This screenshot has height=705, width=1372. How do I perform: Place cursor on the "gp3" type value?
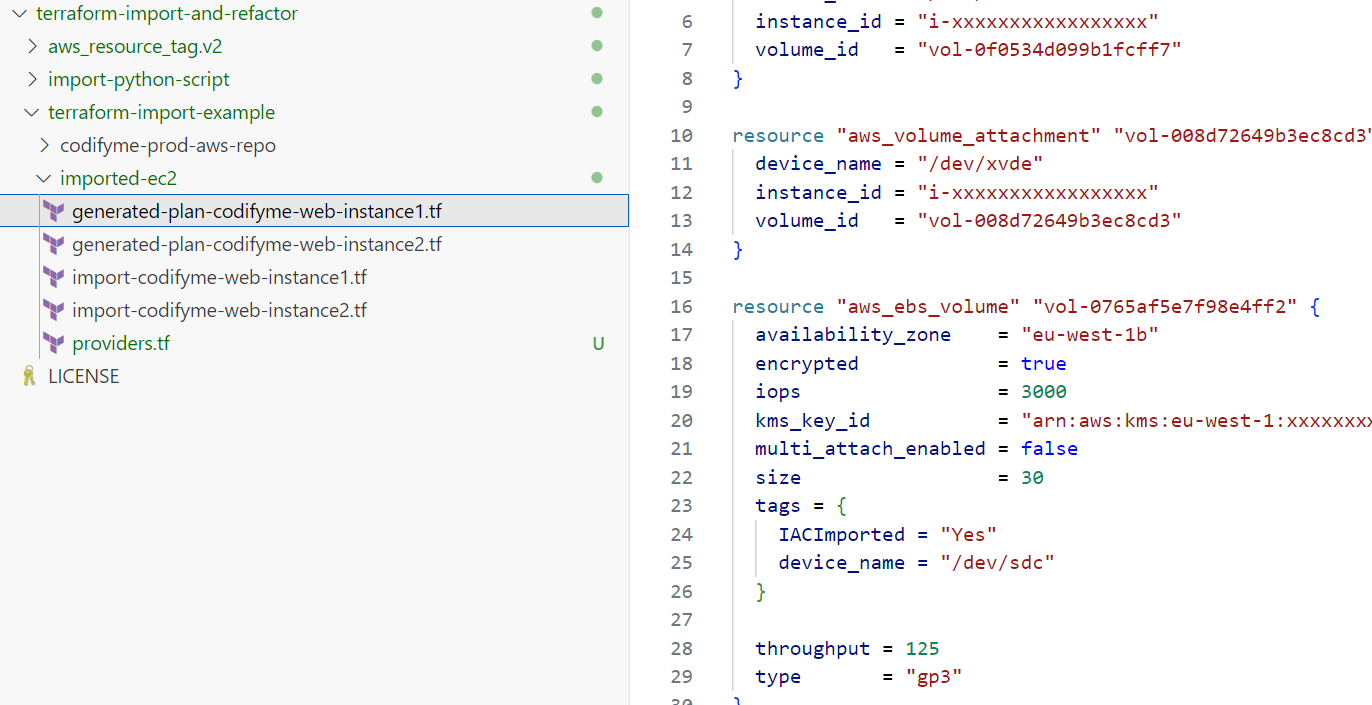click(x=934, y=677)
